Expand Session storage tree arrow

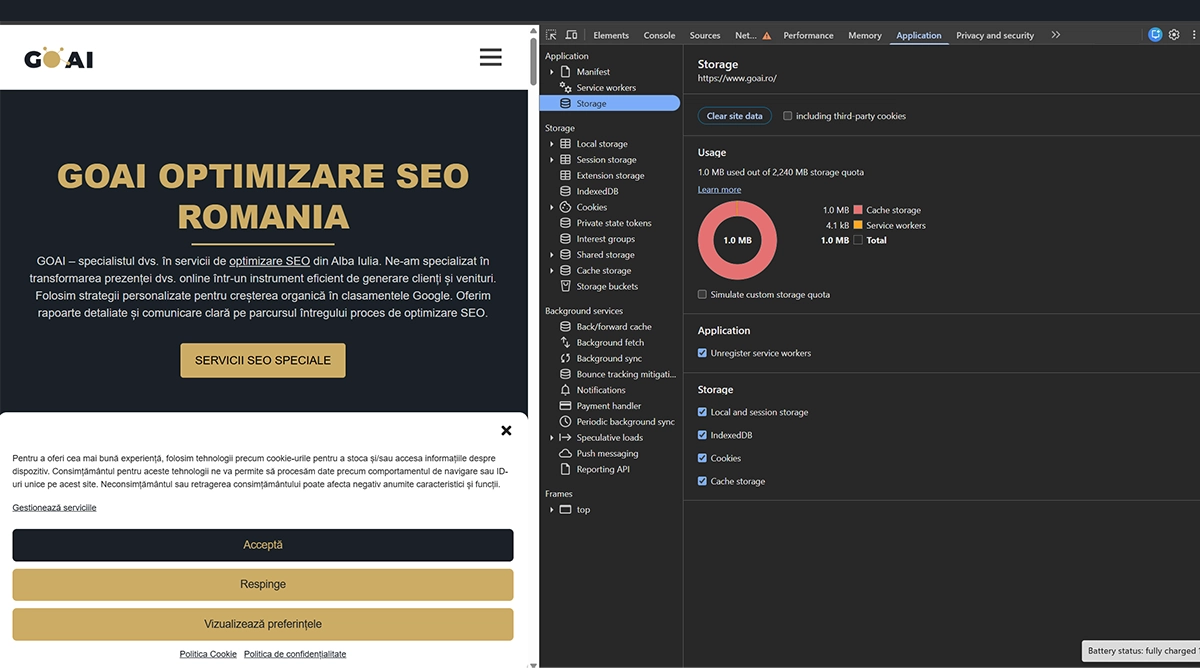[x=552, y=160]
